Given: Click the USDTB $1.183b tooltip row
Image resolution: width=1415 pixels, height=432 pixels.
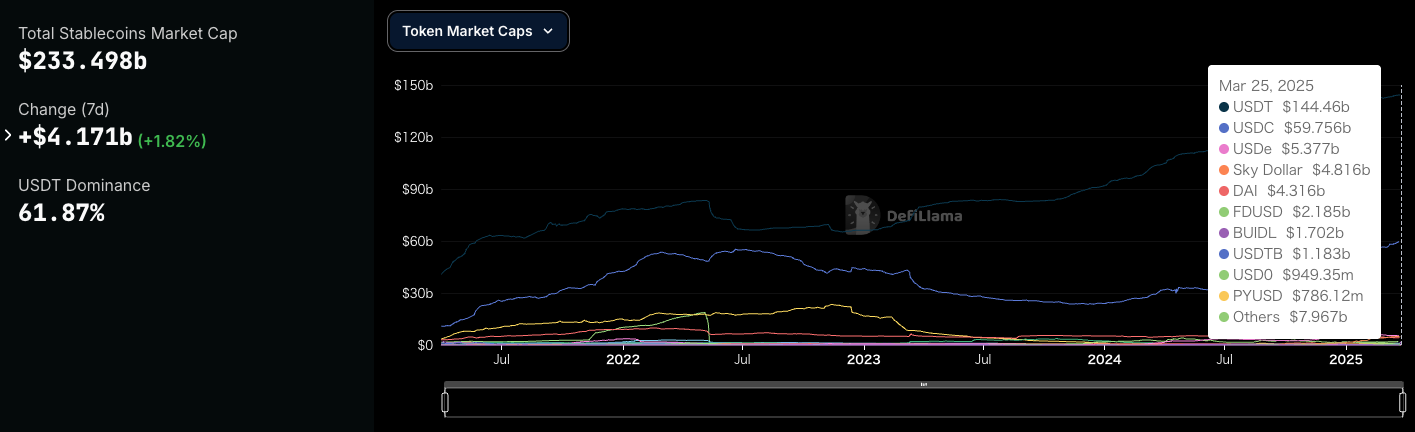Looking at the screenshot, I should (1285, 254).
